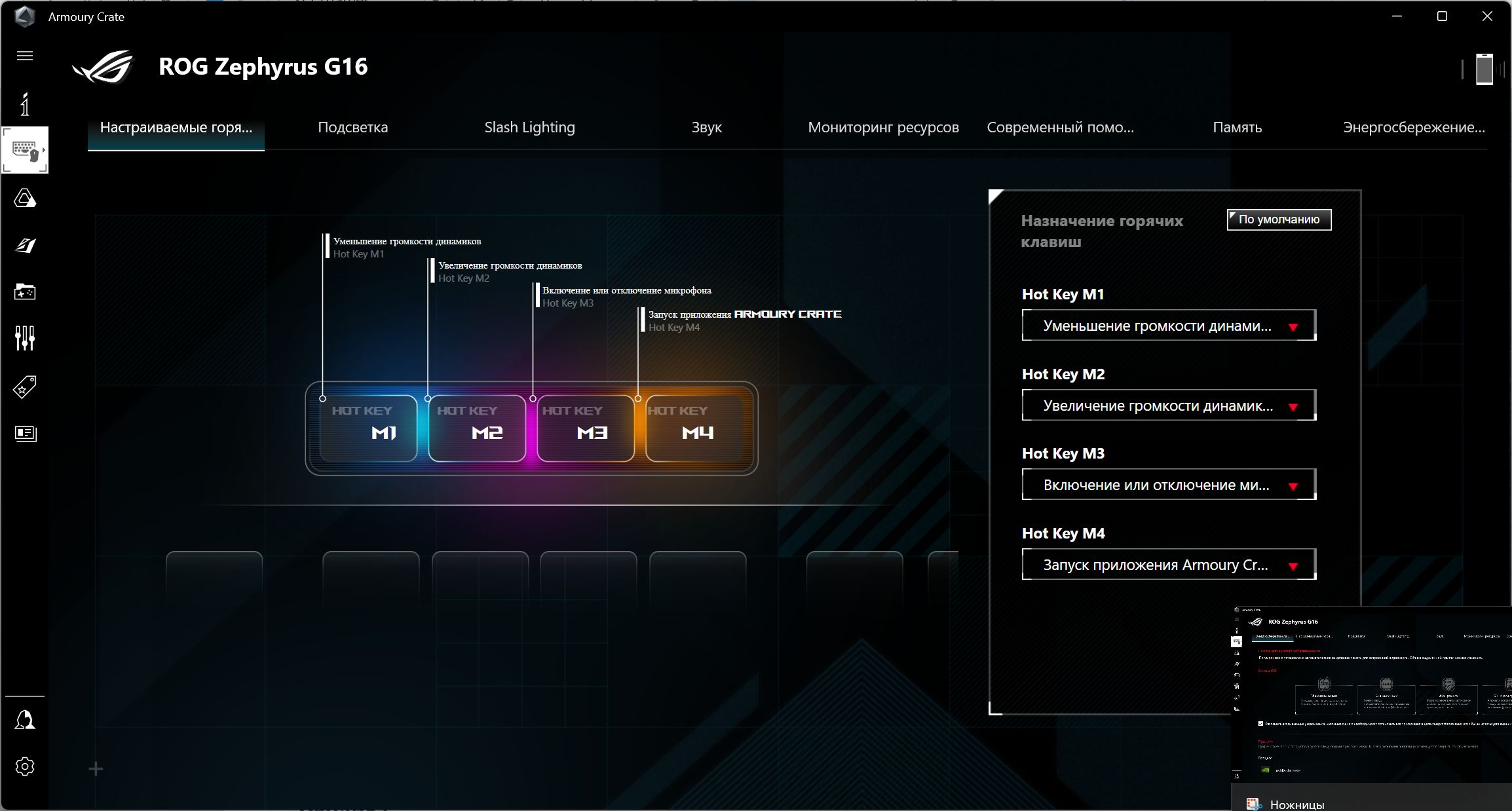Click the ROG Zephyrus G16 title text
The height and width of the screenshot is (811, 1512).
pos(263,66)
